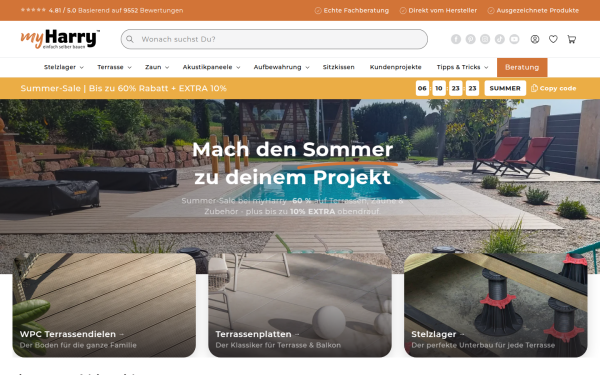Click the myHarry logo
600x375 pixels.
(60, 39)
